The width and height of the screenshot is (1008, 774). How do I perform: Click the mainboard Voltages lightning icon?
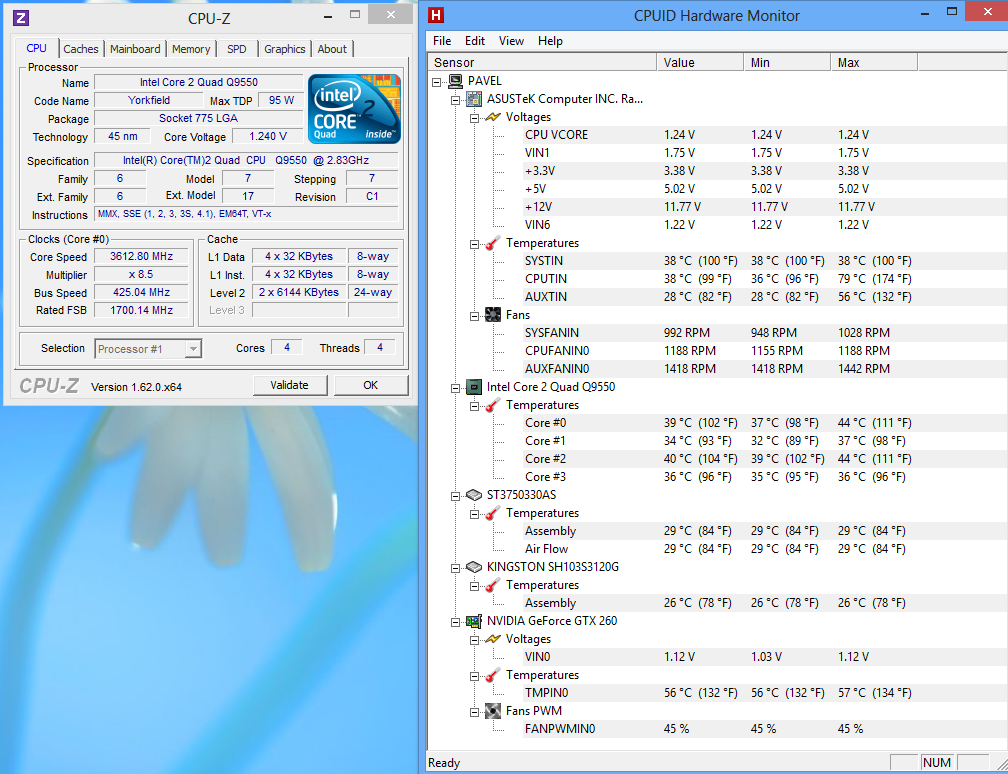click(492, 117)
